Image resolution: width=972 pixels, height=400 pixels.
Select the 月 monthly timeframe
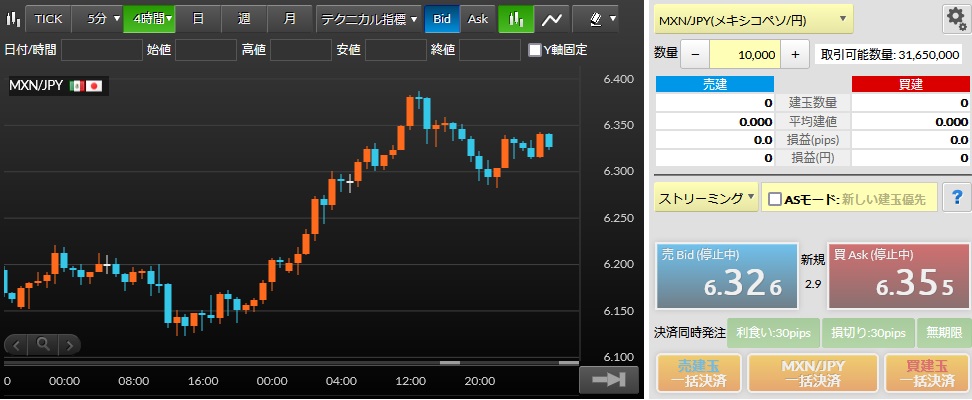[289, 19]
